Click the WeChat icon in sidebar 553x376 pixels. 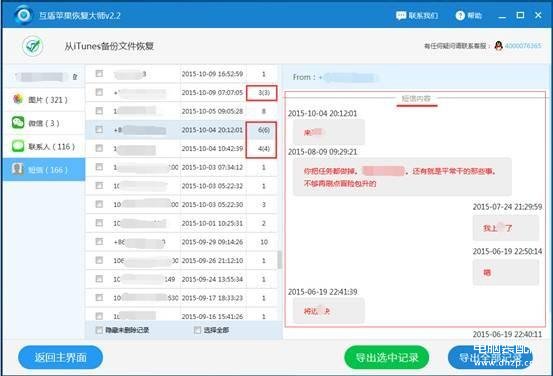point(18,122)
